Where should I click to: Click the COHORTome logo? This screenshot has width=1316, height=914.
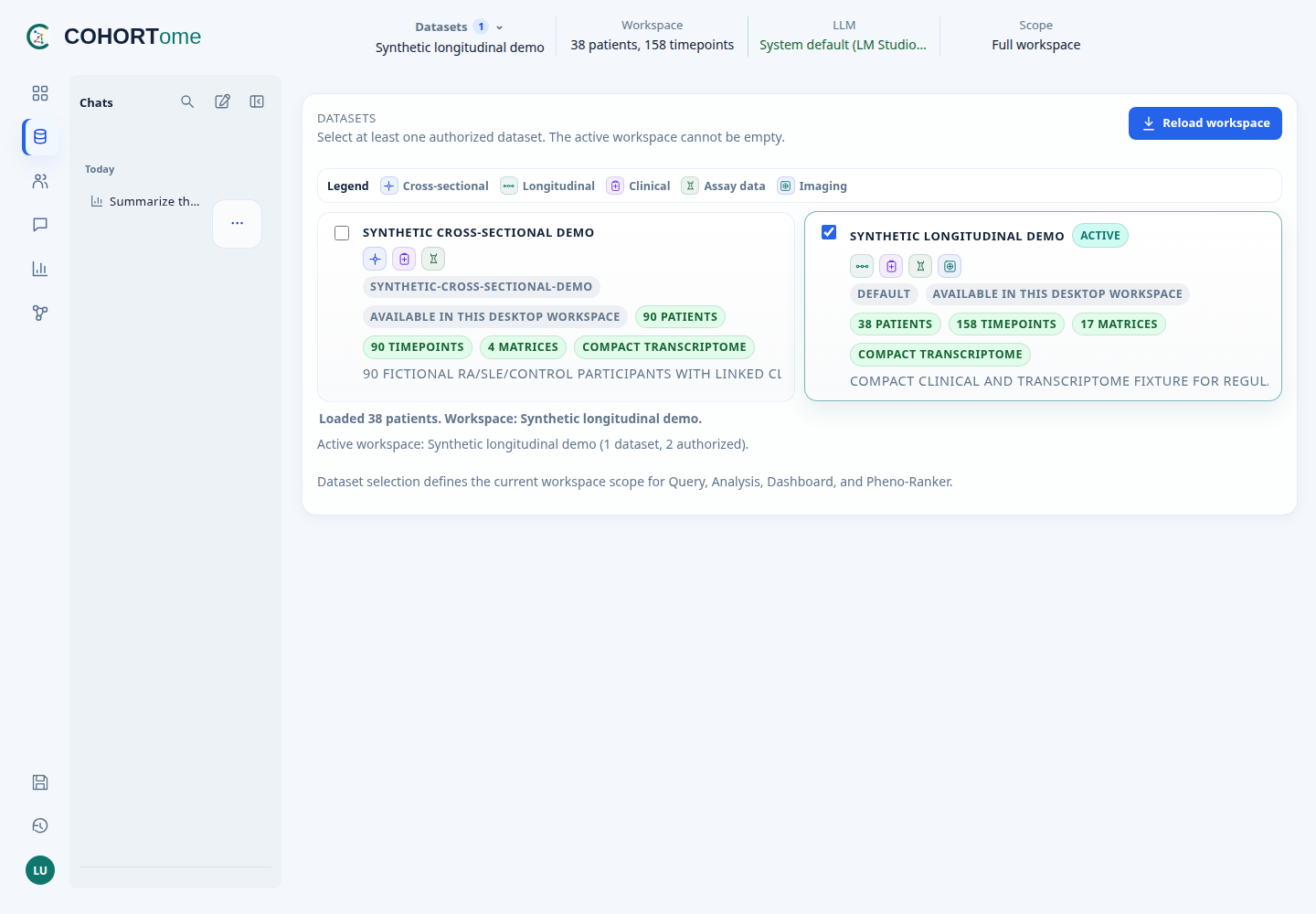(x=113, y=37)
